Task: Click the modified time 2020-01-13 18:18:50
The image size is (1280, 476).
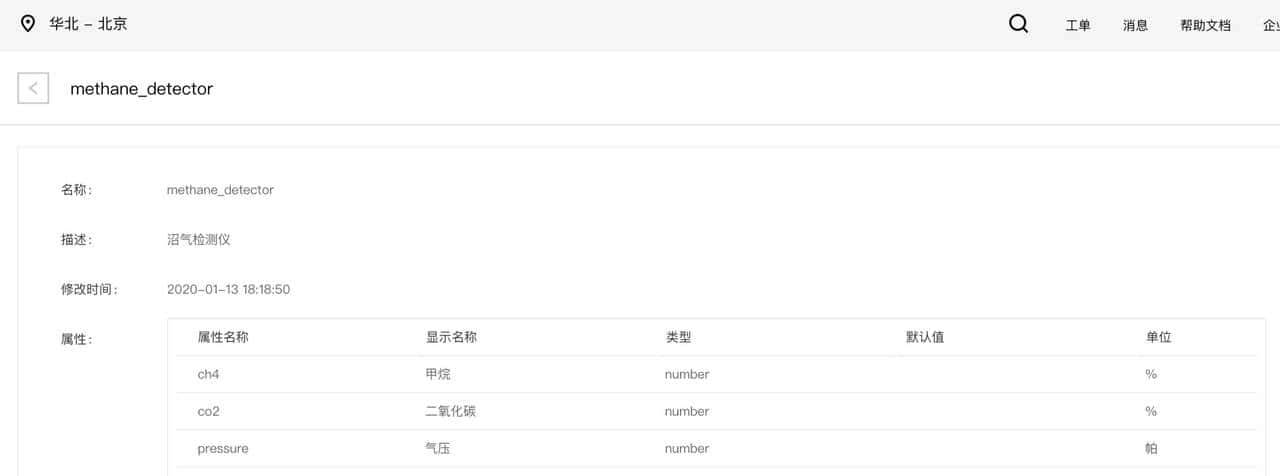Action: [228, 290]
